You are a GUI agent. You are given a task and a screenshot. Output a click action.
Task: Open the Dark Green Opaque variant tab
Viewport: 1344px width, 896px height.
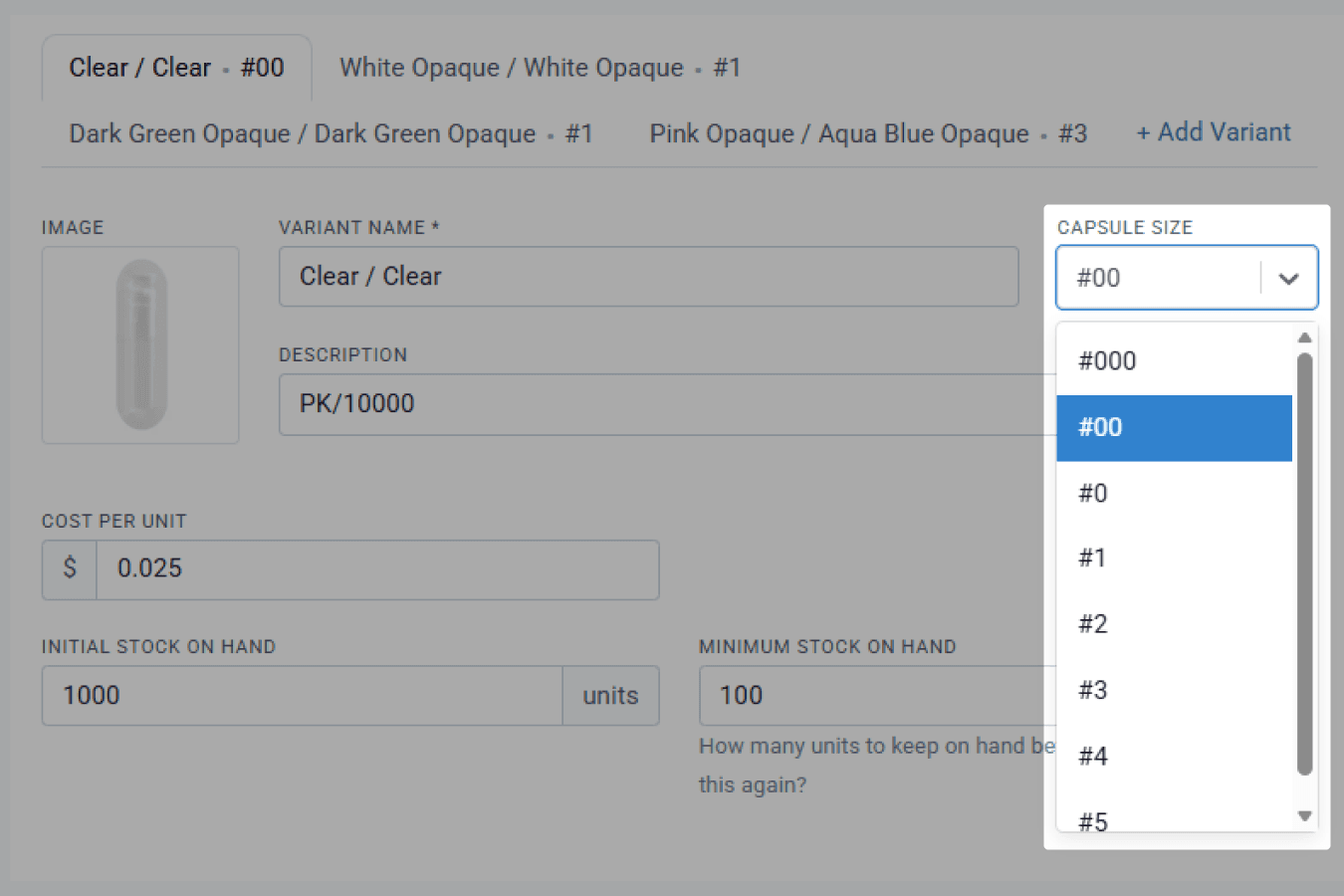point(331,133)
